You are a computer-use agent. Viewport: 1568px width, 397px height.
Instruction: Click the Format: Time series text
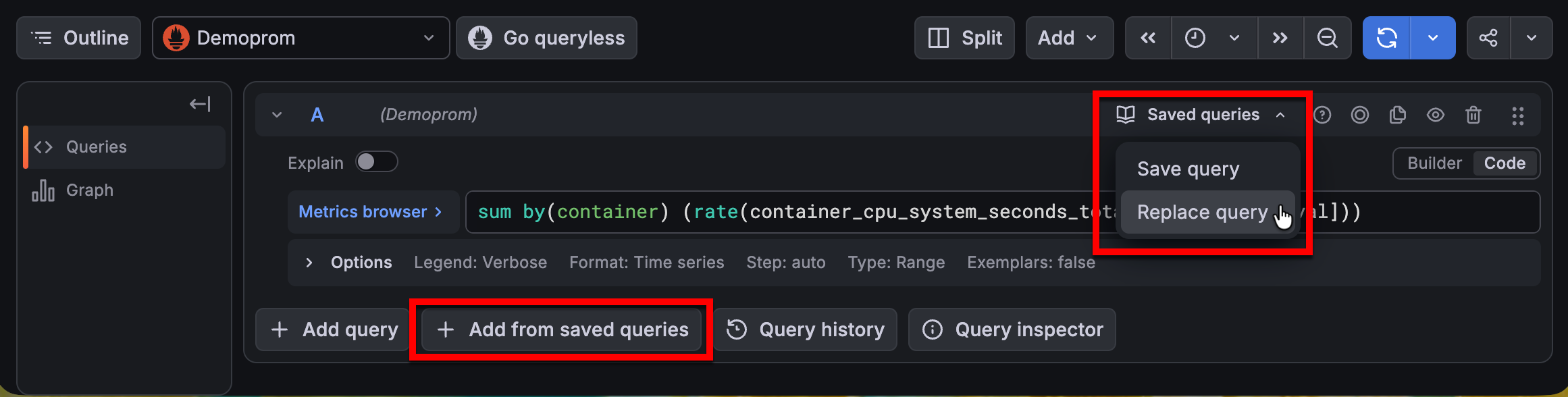(646, 263)
